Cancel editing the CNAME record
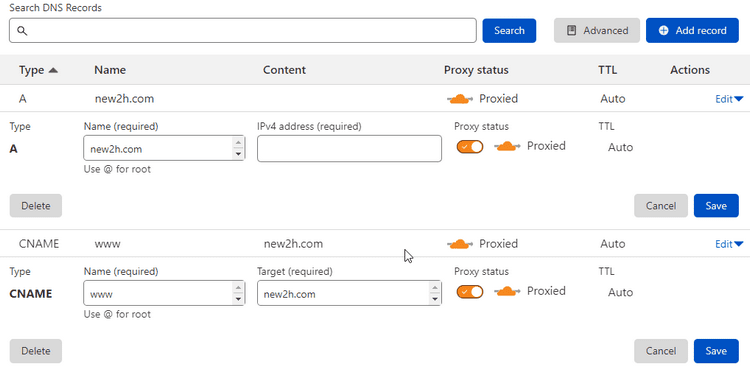750x370 pixels. pyautogui.click(x=661, y=351)
